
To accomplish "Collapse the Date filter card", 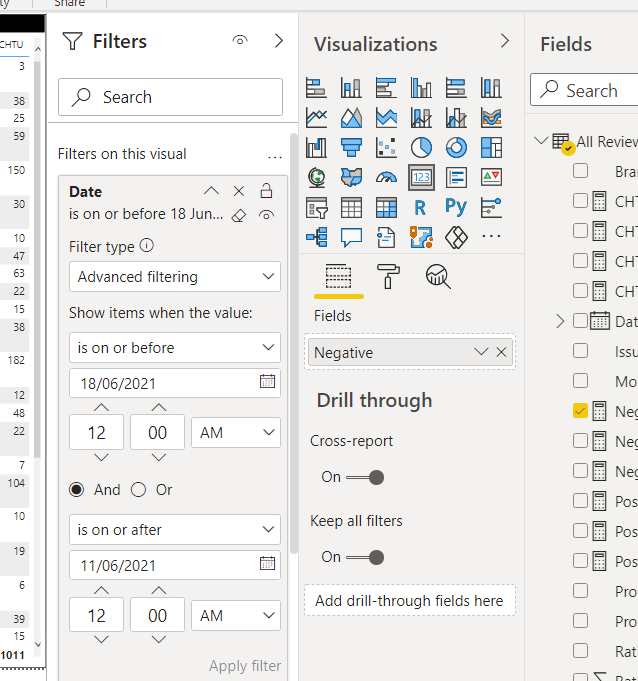I will pyautogui.click(x=212, y=191).
